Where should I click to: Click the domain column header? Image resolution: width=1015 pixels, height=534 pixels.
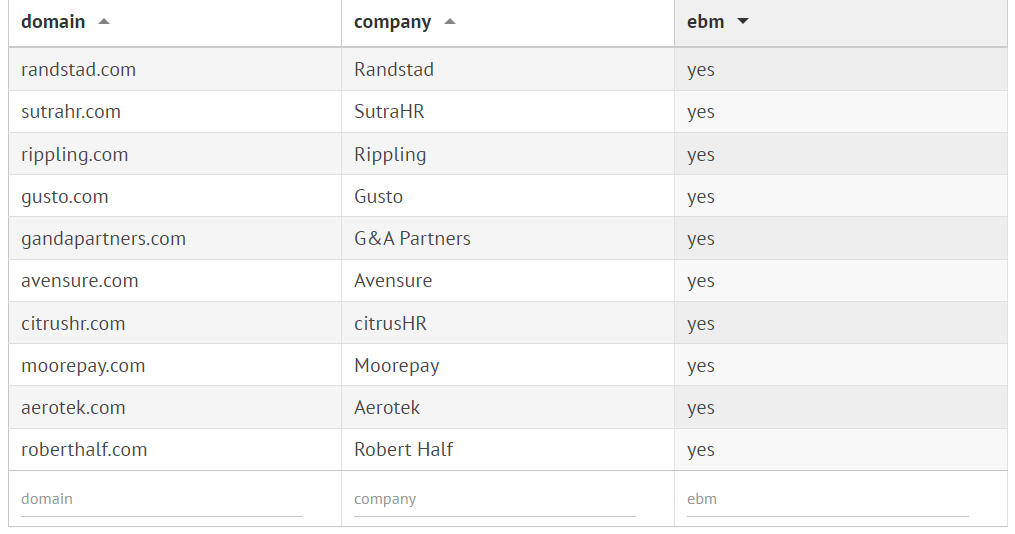coord(53,22)
